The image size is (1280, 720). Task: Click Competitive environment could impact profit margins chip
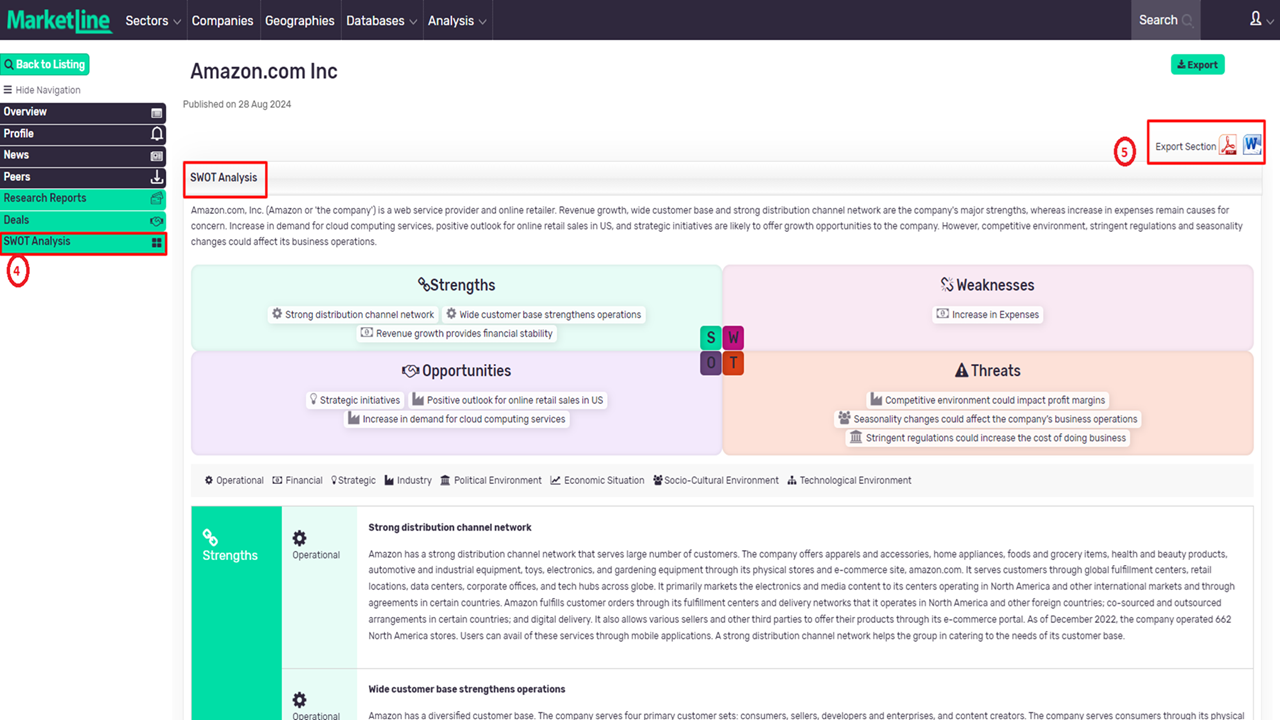(x=987, y=400)
